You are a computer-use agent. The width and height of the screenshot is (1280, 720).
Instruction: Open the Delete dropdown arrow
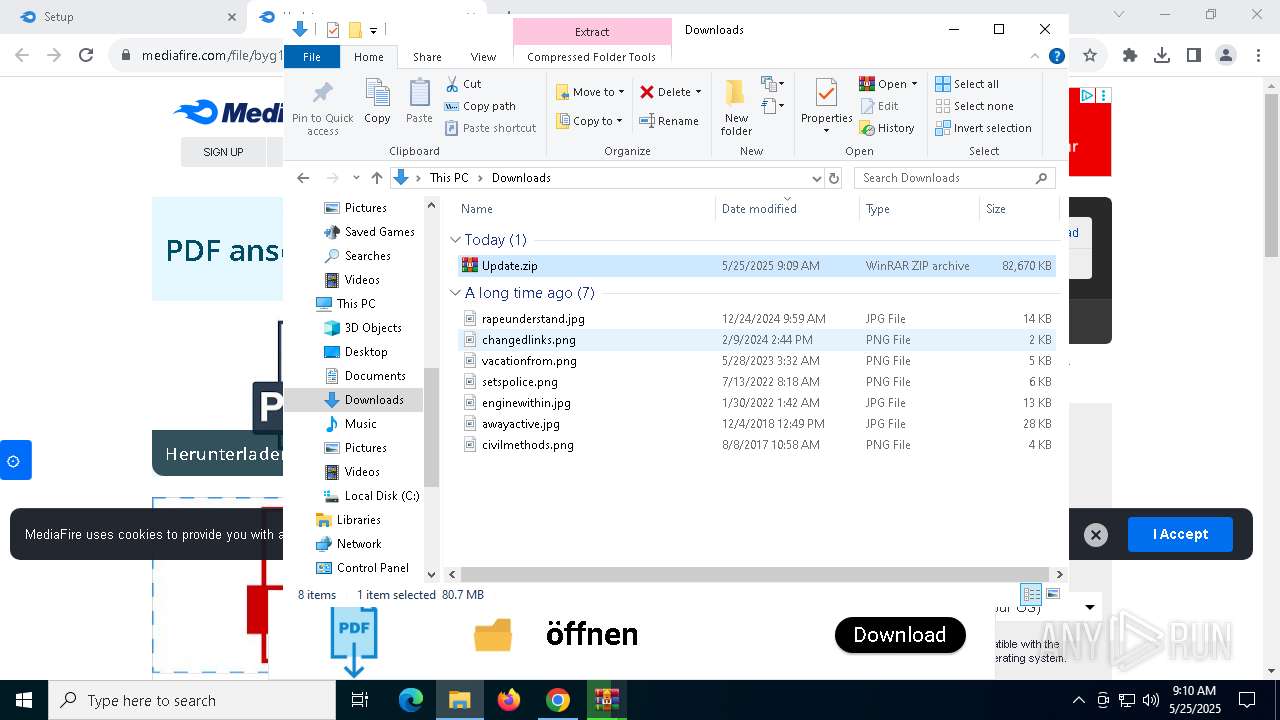698,92
